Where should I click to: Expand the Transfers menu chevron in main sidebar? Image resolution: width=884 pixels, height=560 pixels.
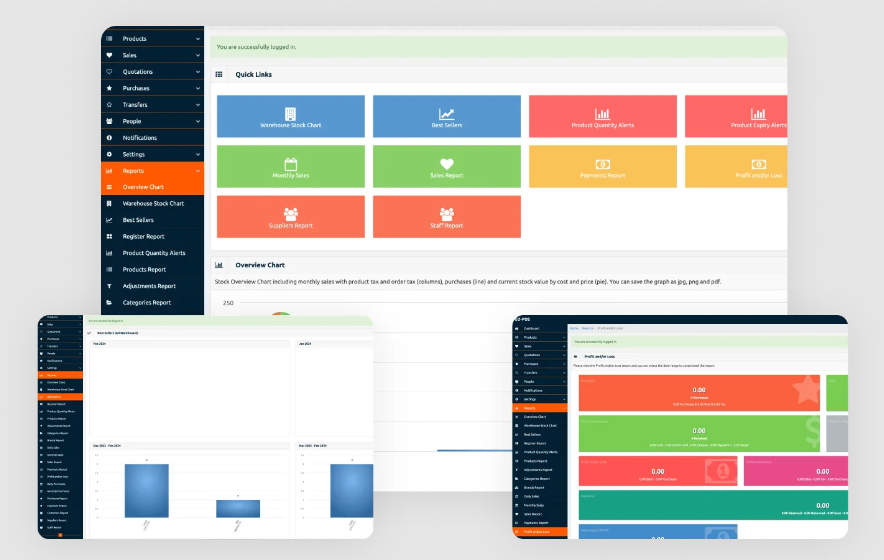click(x=198, y=105)
